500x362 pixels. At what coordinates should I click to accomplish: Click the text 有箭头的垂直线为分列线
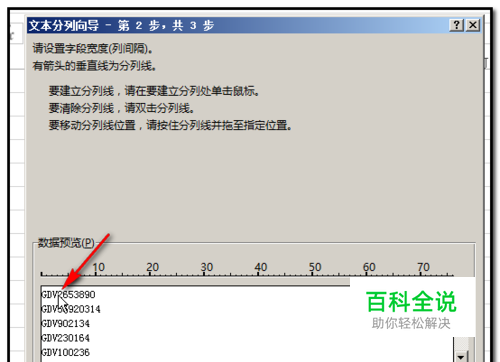(94, 66)
